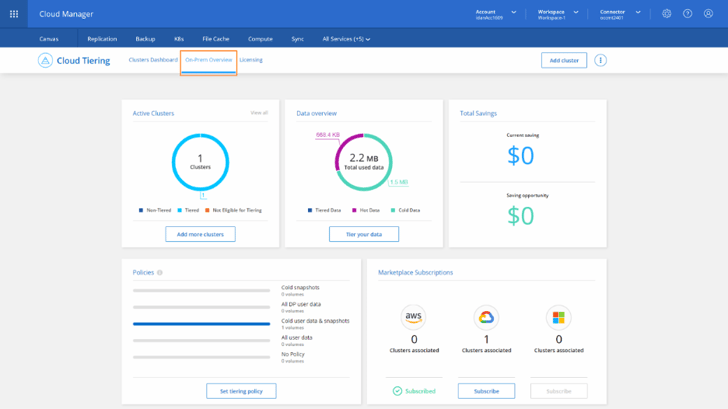
Task: Open the user profile icon
Action: pos(708,14)
